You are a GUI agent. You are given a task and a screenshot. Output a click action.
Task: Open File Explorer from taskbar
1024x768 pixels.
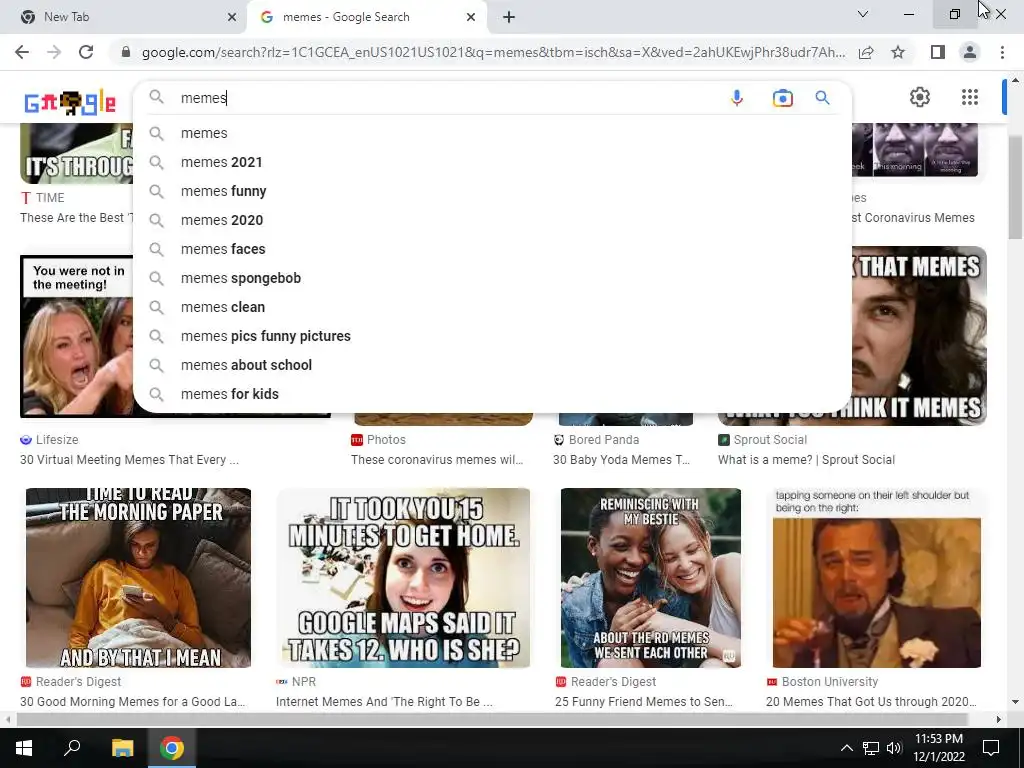[122, 748]
